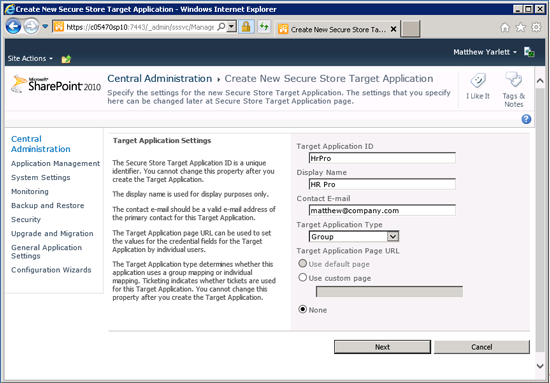Click the browser Forward arrow button
The width and height of the screenshot is (550, 383).
tap(31, 27)
